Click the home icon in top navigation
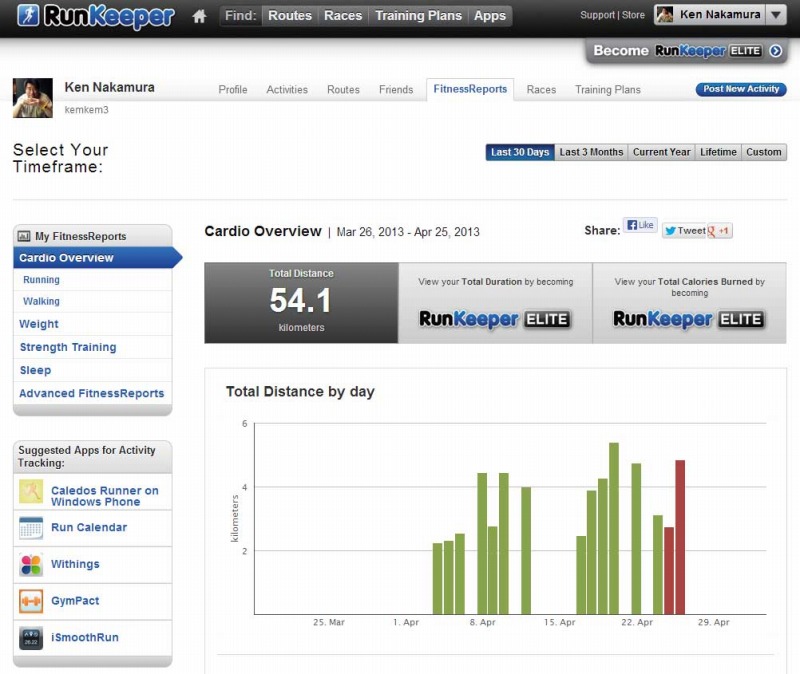Image resolution: width=800 pixels, height=674 pixels. (199, 16)
